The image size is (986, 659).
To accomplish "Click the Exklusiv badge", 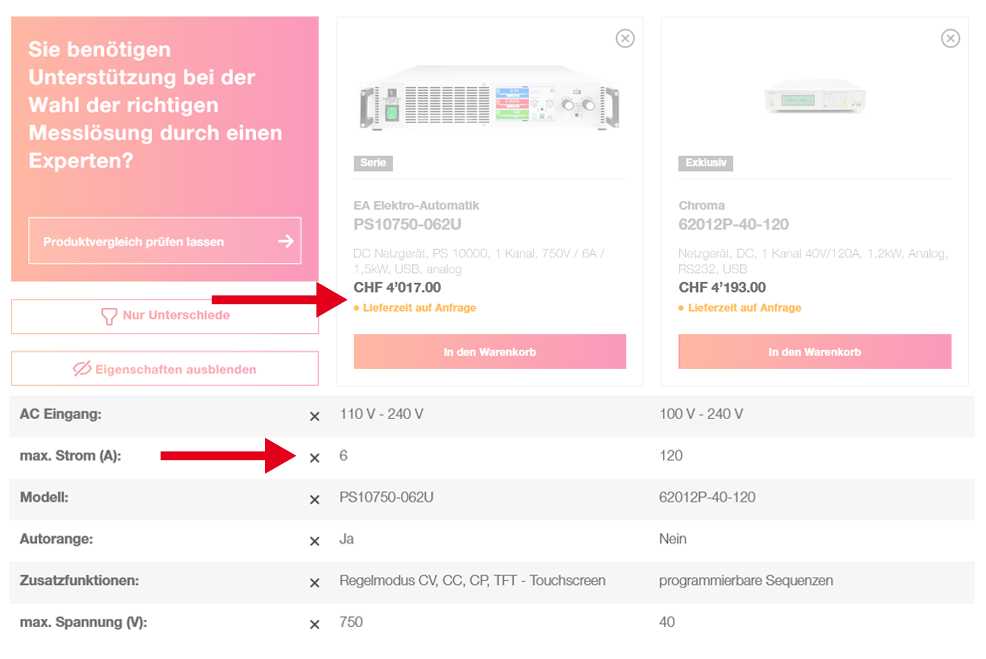I will click(x=706, y=163).
